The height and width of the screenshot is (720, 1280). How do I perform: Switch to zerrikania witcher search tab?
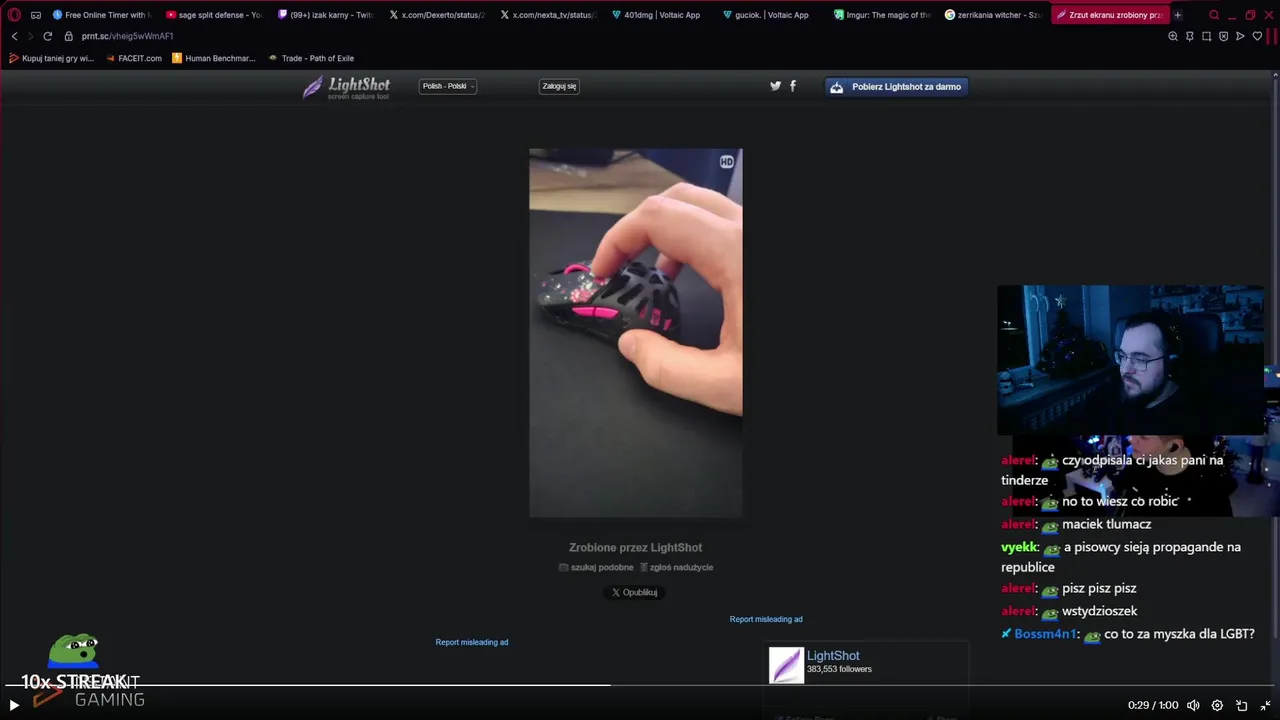(993, 15)
